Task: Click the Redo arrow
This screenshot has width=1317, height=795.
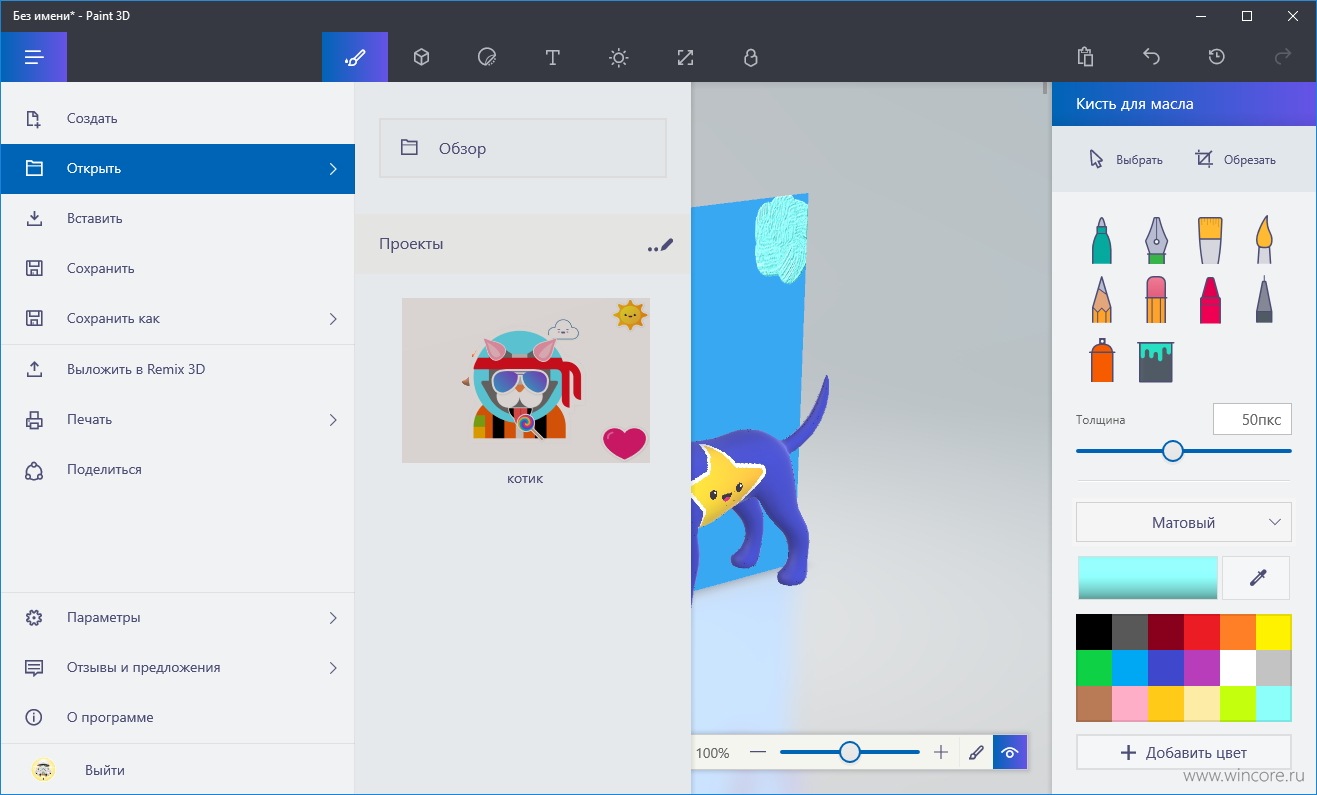Action: tap(1283, 57)
